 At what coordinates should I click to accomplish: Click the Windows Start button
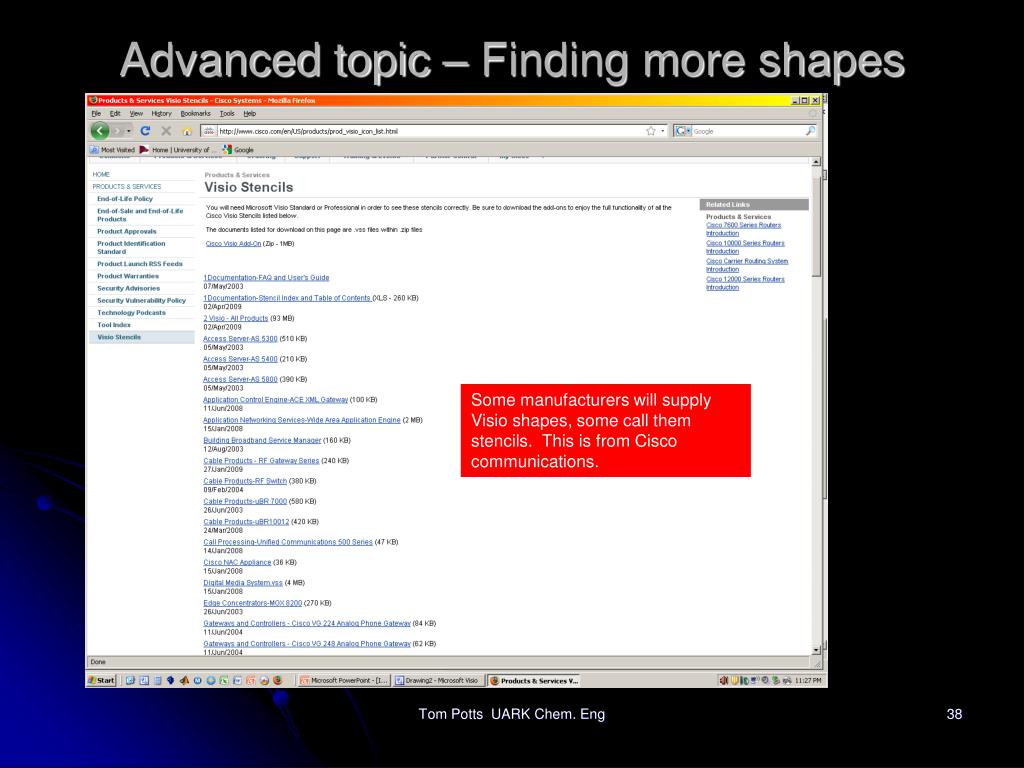click(102, 680)
